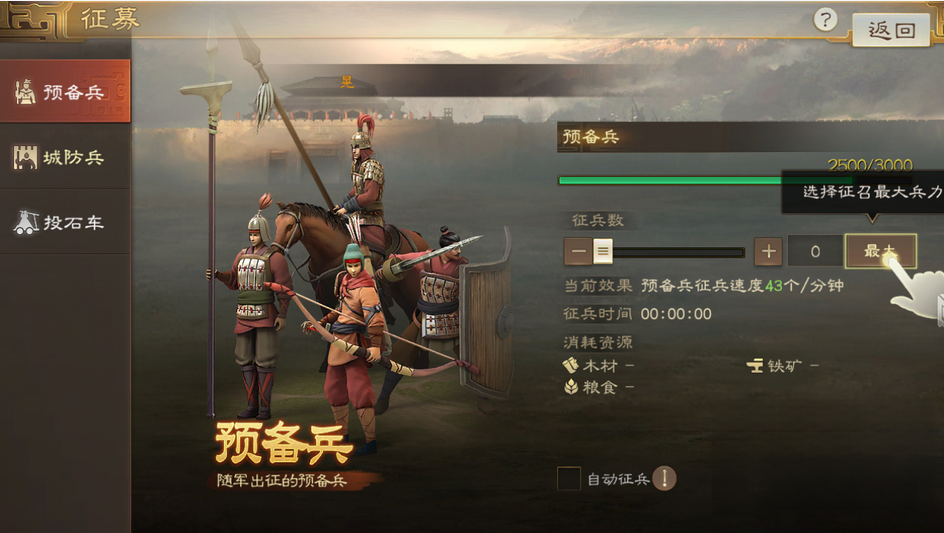
Task: Decrease the recruit count with the minus button
Action: (577, 251)
